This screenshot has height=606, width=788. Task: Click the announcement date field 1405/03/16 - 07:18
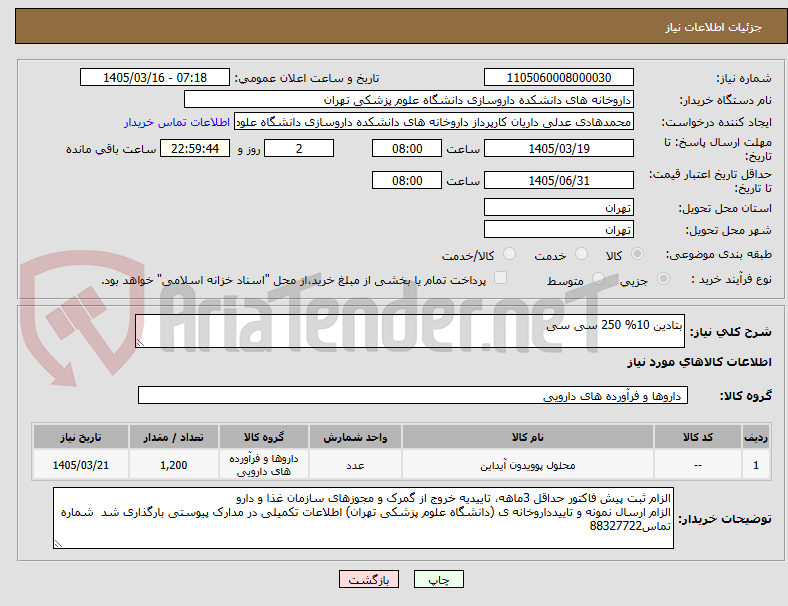coord(155,78)
